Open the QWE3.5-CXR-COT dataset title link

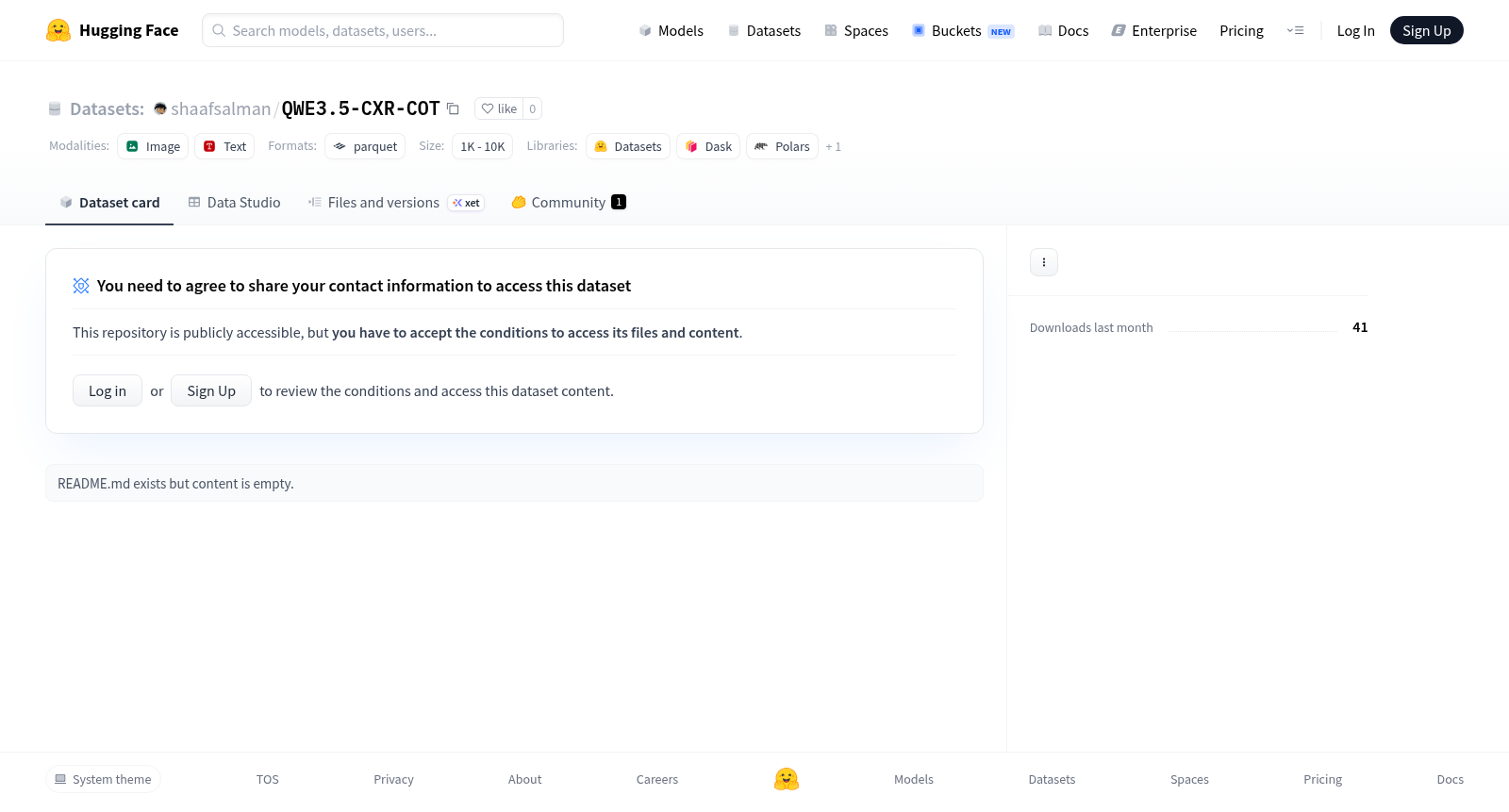pyautogui.click(x=360, y=108)
